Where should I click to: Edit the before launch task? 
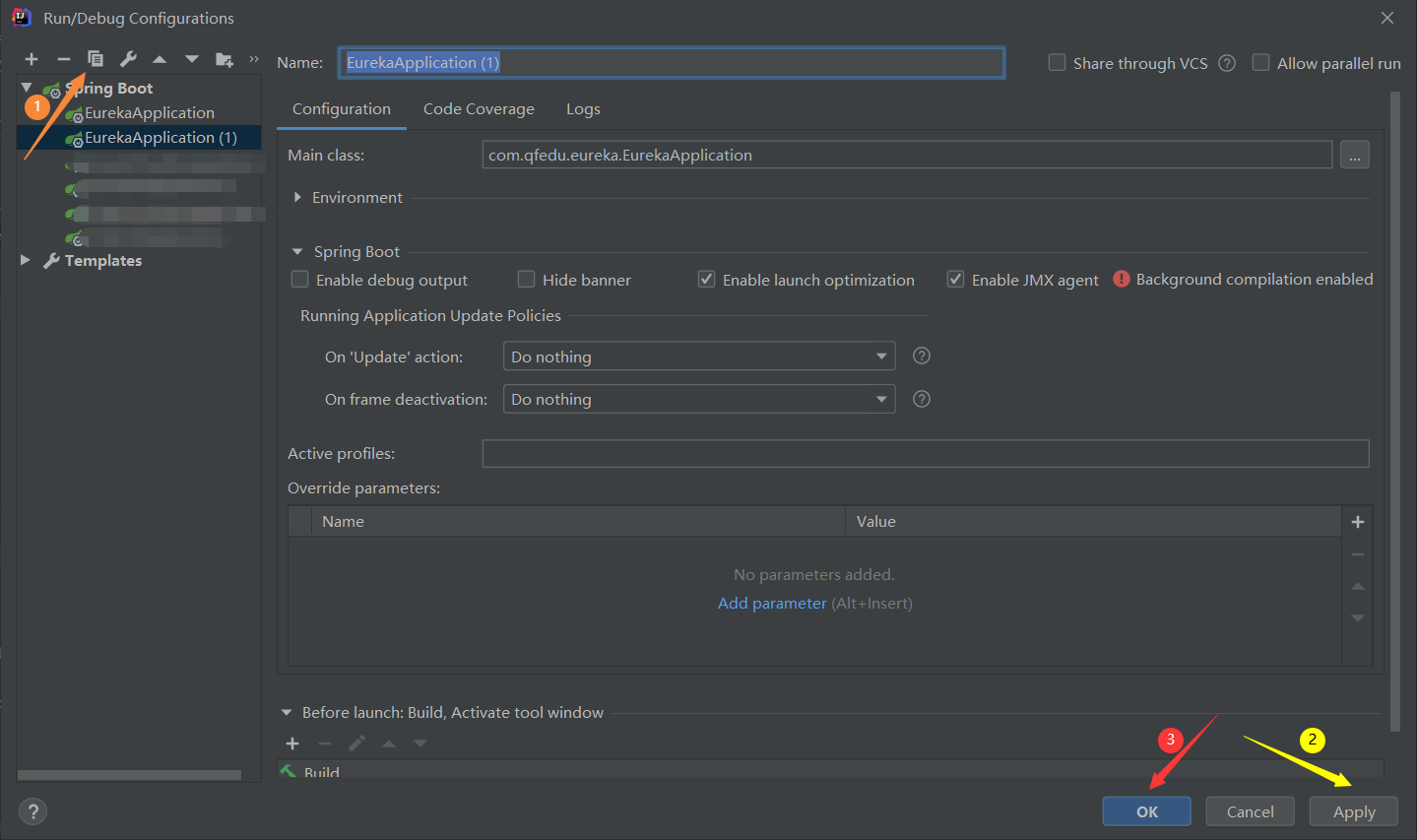click(356, 743)
